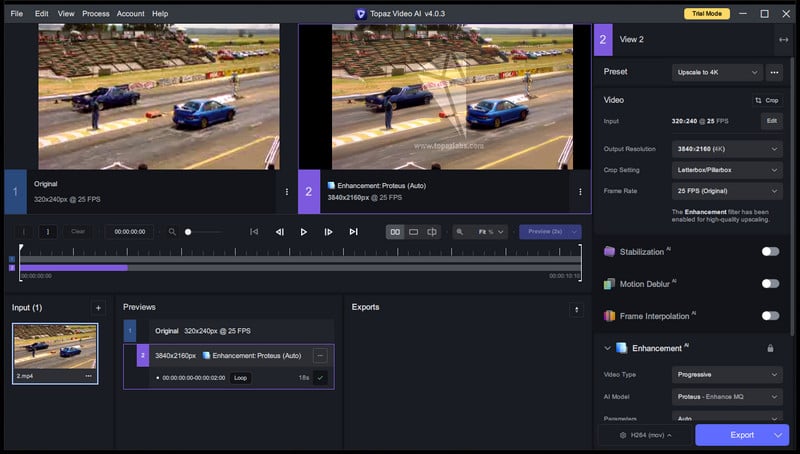This screenshot has height=454, width=800.
Task: Enable the Stabilization toggle
Action: [770, 251]
